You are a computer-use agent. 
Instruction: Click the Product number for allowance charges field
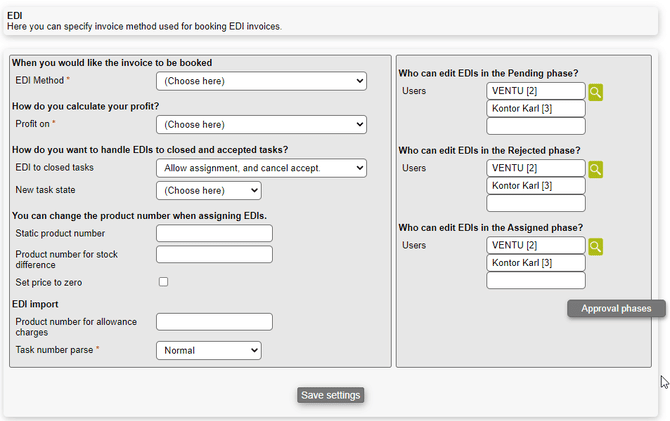click(215, 322)
